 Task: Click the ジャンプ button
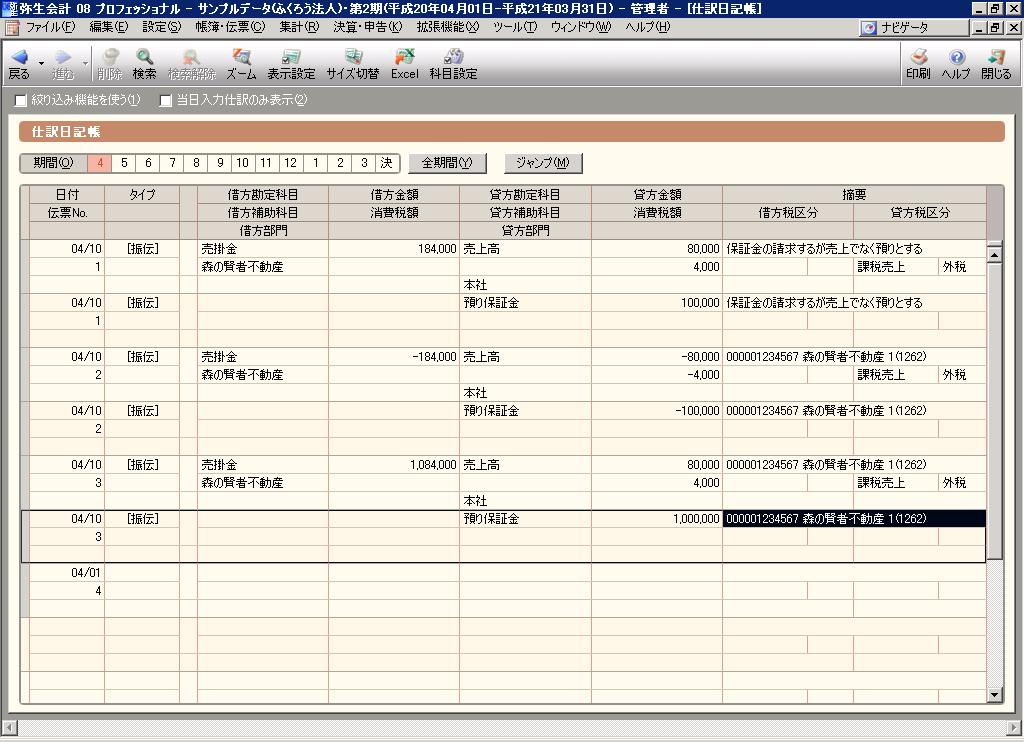(543, 163)
